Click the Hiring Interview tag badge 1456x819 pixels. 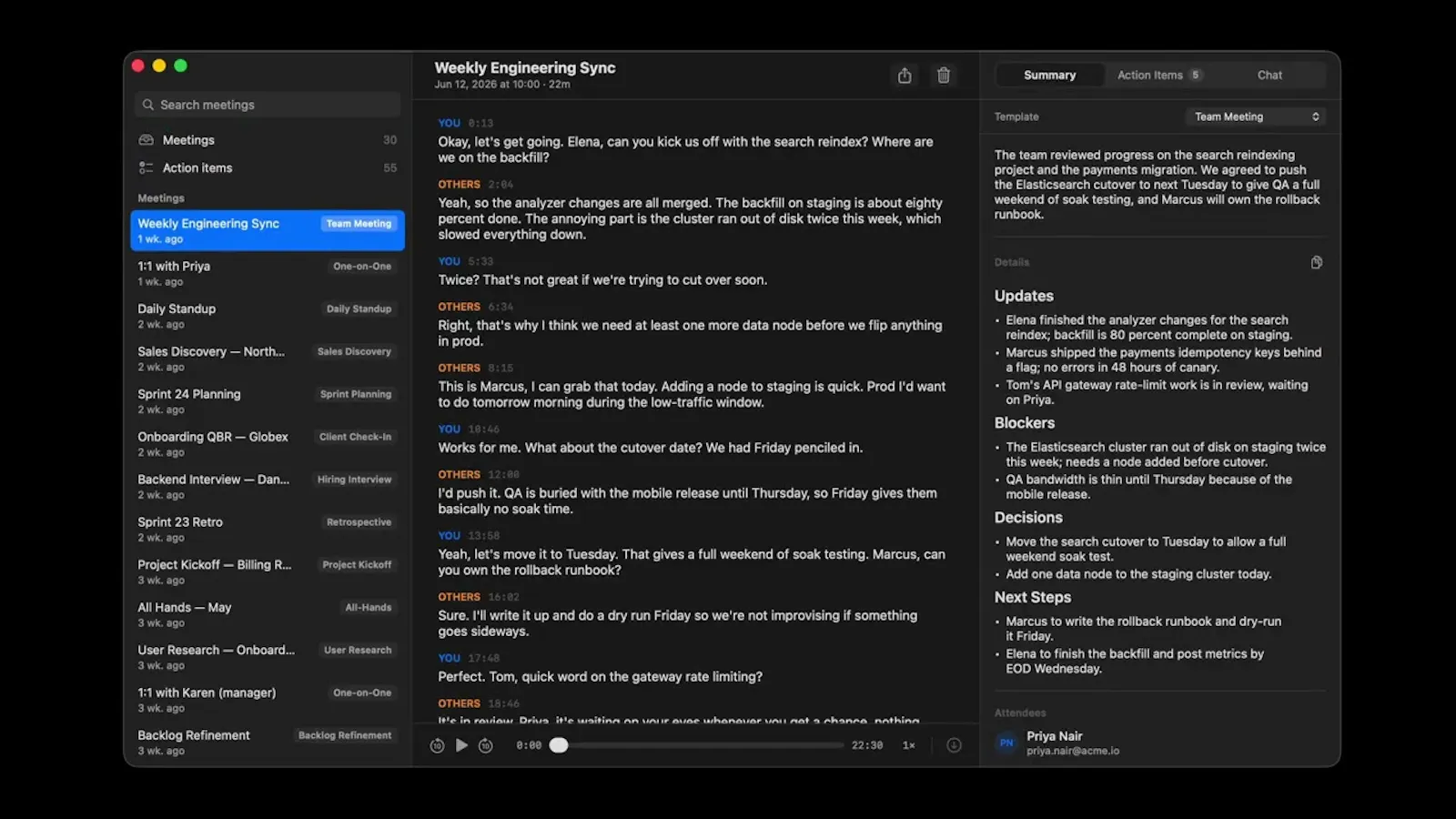point(354,480)
